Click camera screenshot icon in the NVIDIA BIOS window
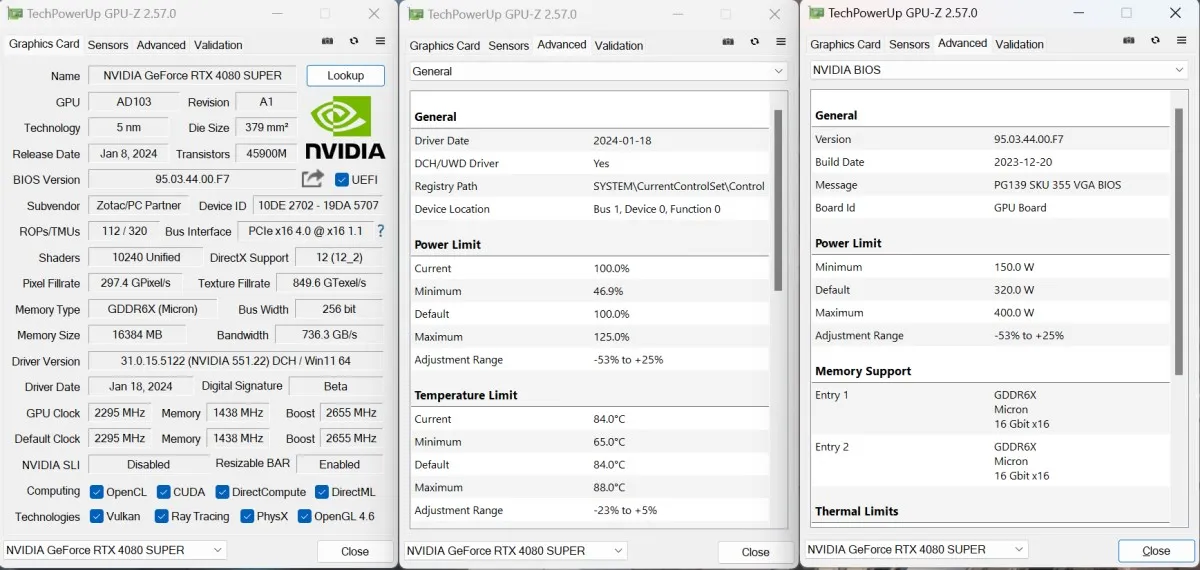Image resolution: width=1200 pixels, height=570 pixels. click(1128, 42)
